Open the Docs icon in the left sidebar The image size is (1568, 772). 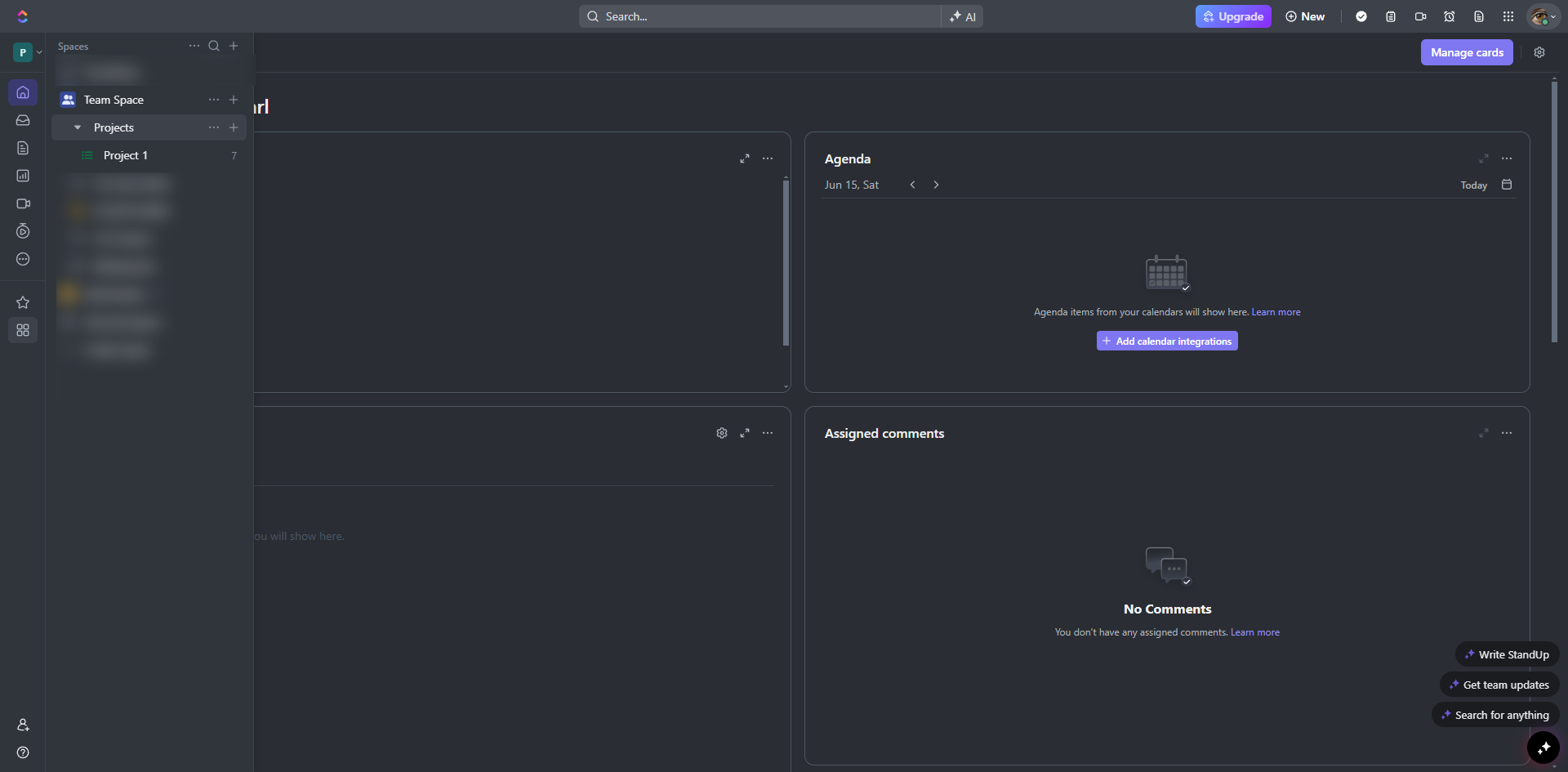(23, 148)
